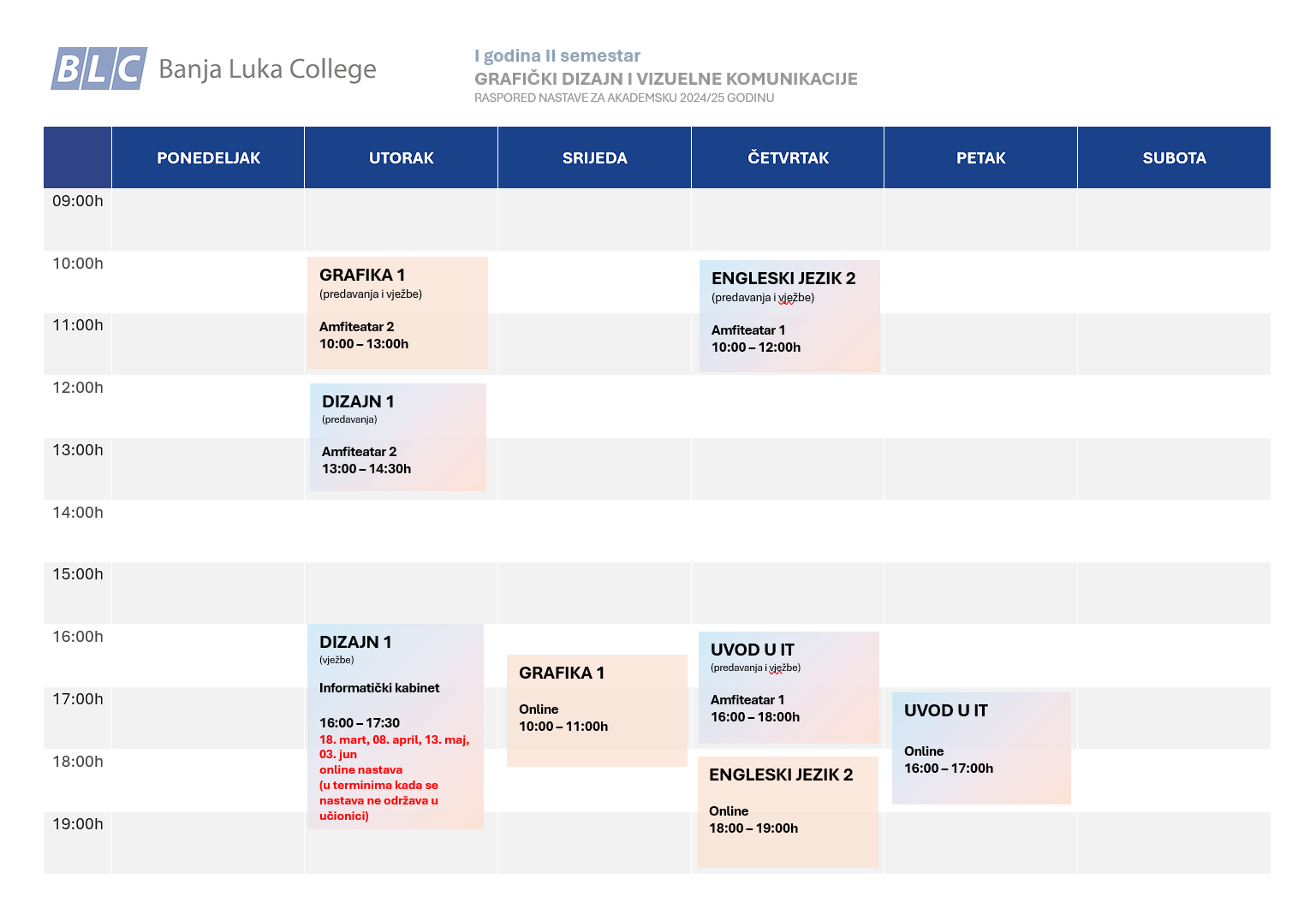The image size is (1316, 920).
Task: Click the GRAFIČKI DIZAJN I VIZUELNE KOMUNIKACIJE heading
Action: click(x=666, y=79)
